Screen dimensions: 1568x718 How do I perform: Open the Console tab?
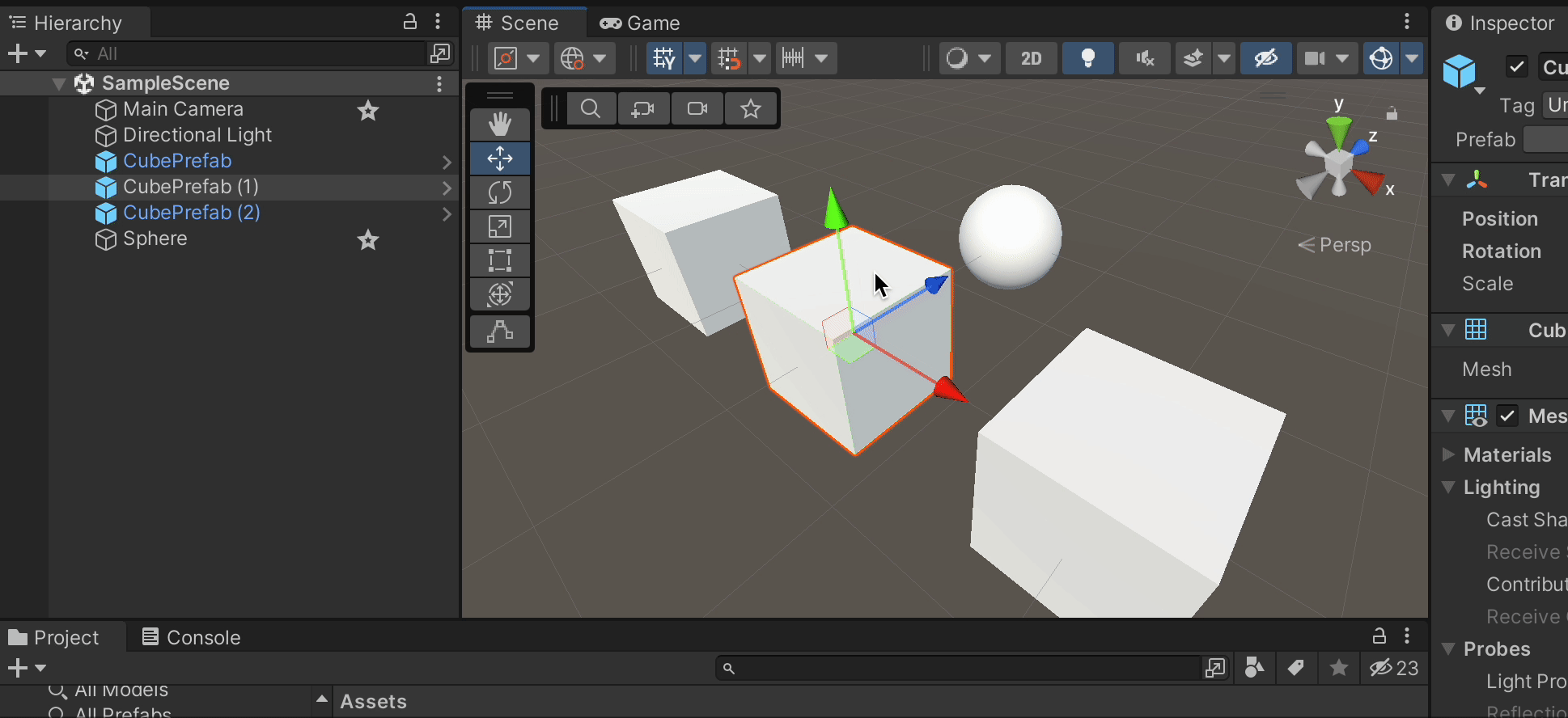192,637
